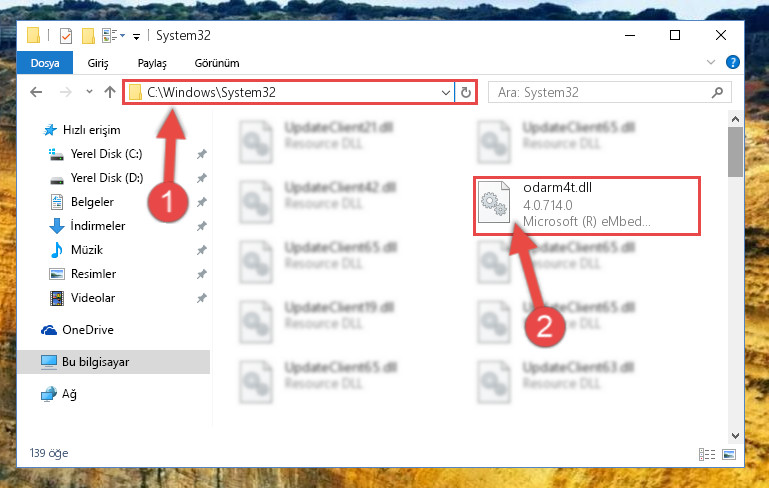Switch to large thumbnails view icon

click(729, 454)
